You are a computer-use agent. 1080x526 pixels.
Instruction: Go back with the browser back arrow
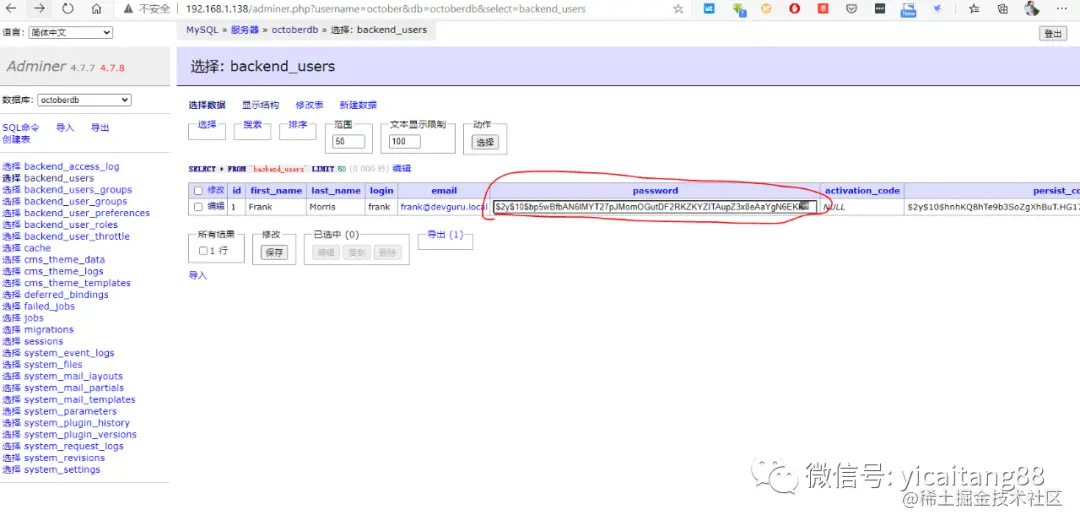coord(12,9)
